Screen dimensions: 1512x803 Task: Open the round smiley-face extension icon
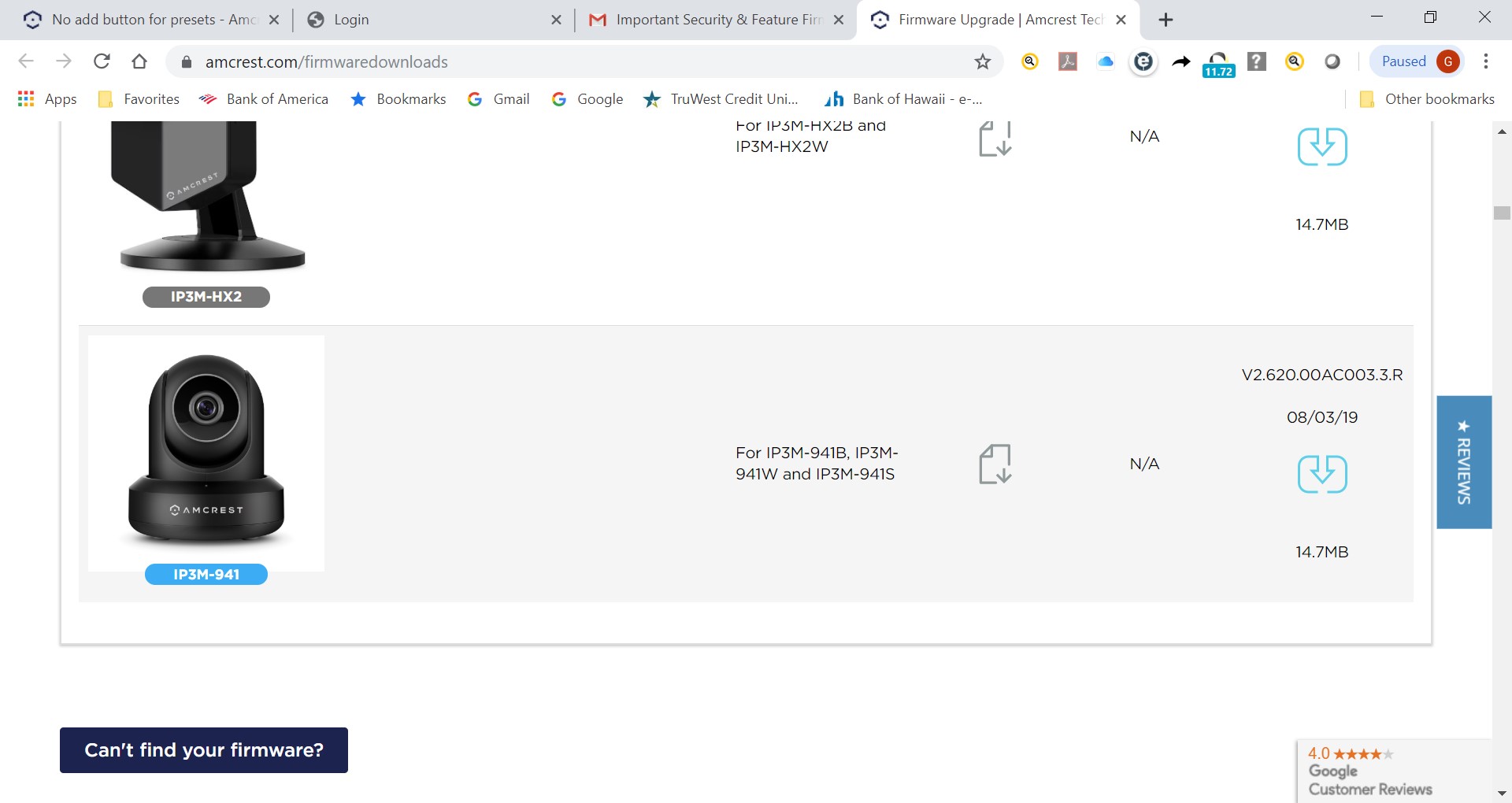pos(1143,61)
